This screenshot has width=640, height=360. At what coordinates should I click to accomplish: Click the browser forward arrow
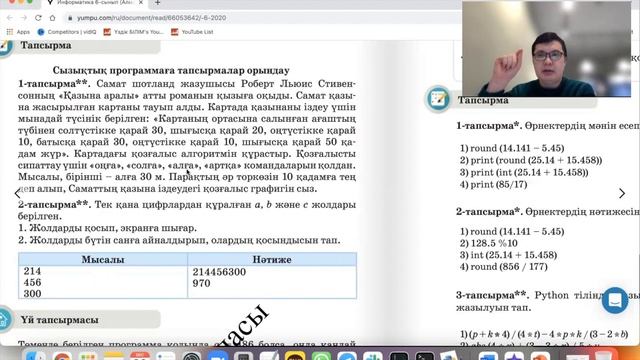(x=24, y=18)
